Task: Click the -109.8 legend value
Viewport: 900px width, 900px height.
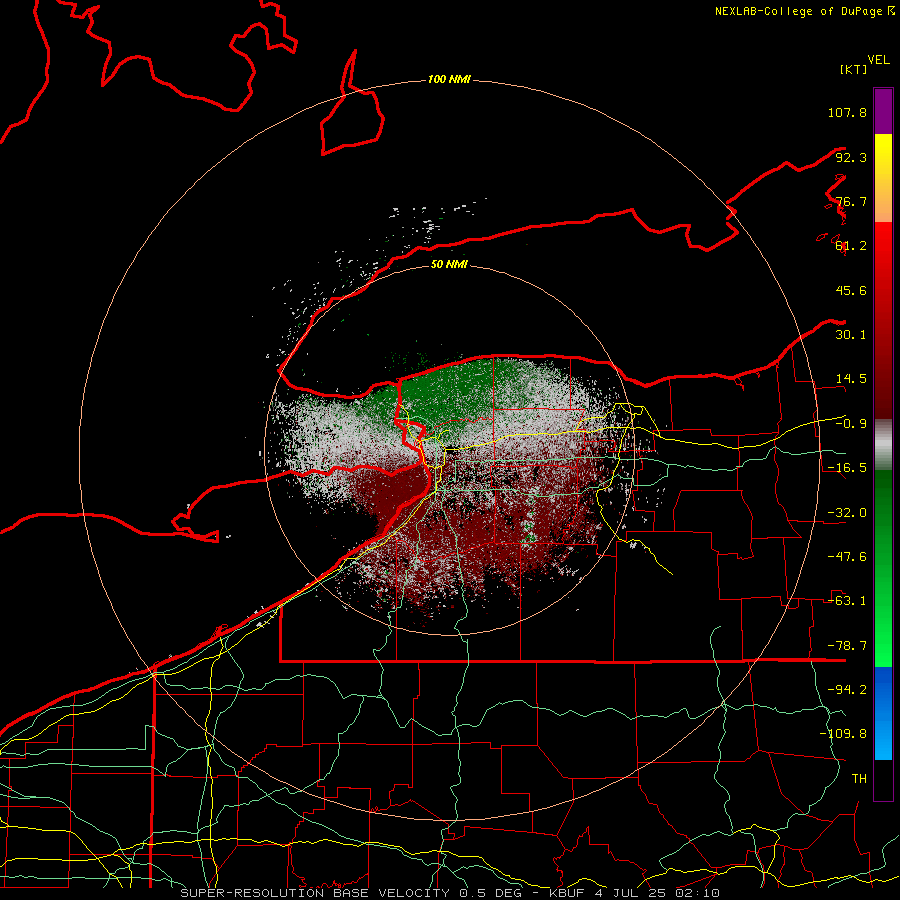Action: [843, 734]
